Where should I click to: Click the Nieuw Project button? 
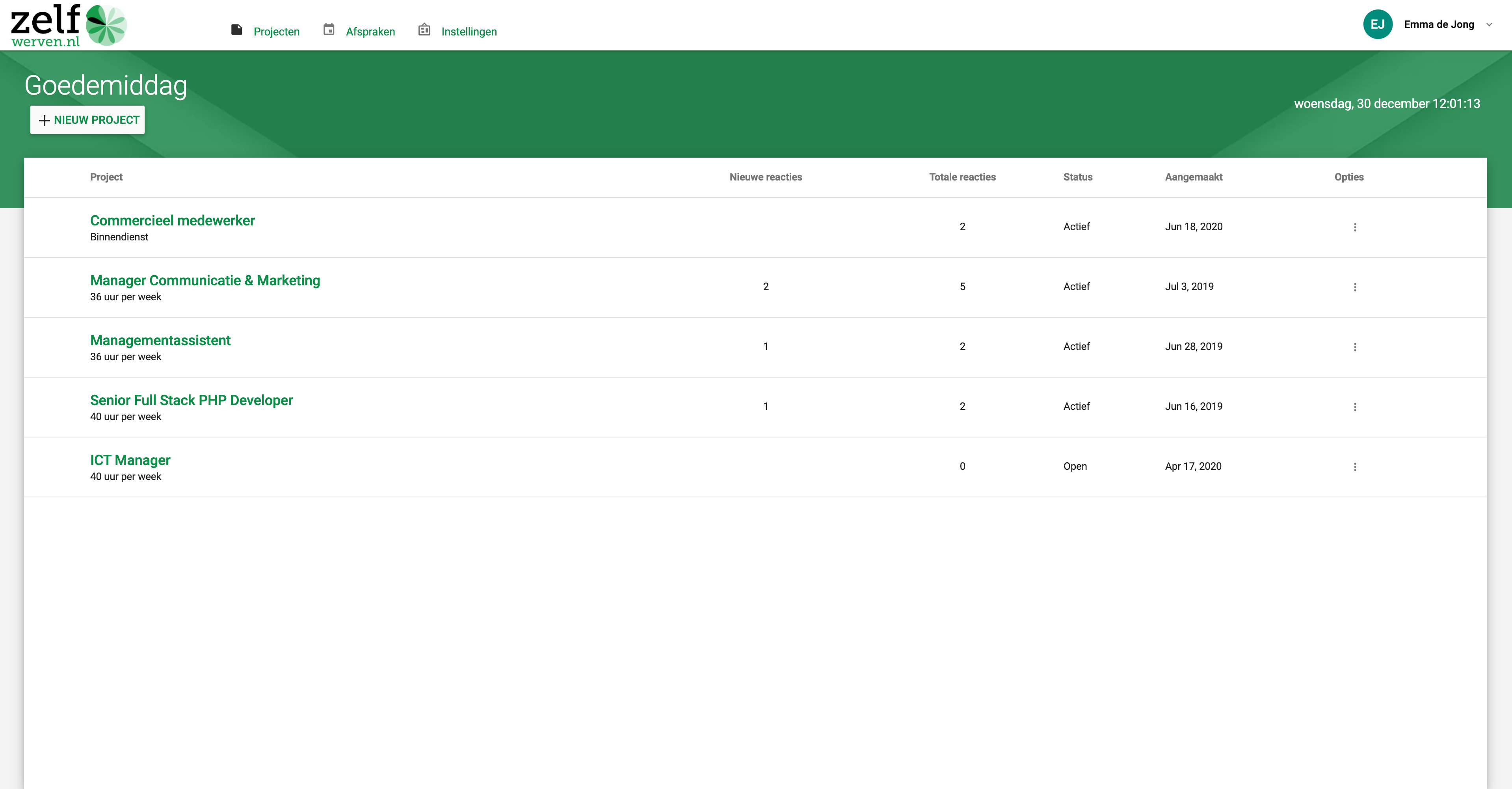click(87, 120)
